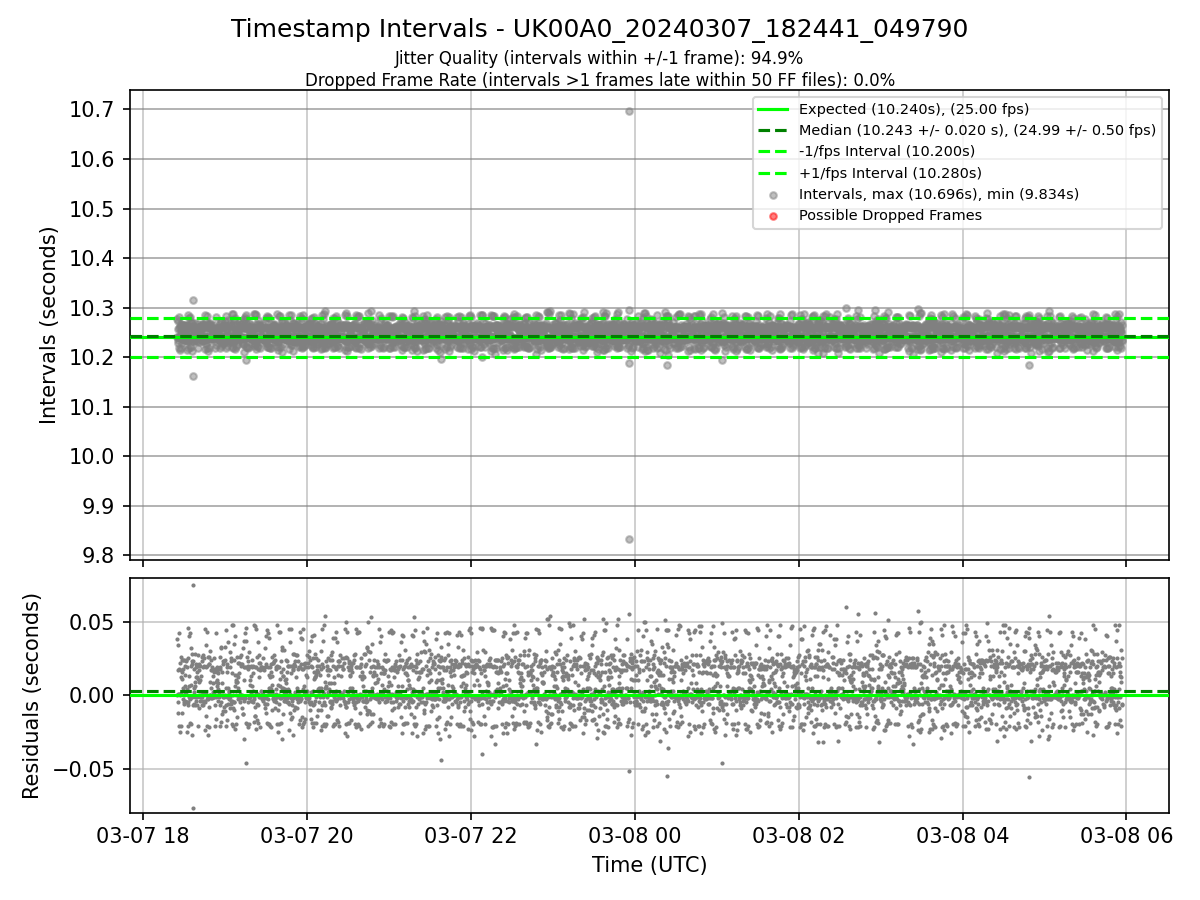The width and height of the screenshot is (1200, 900).
Task: Click the y-axis tick label 9.8
Action: 97,556
